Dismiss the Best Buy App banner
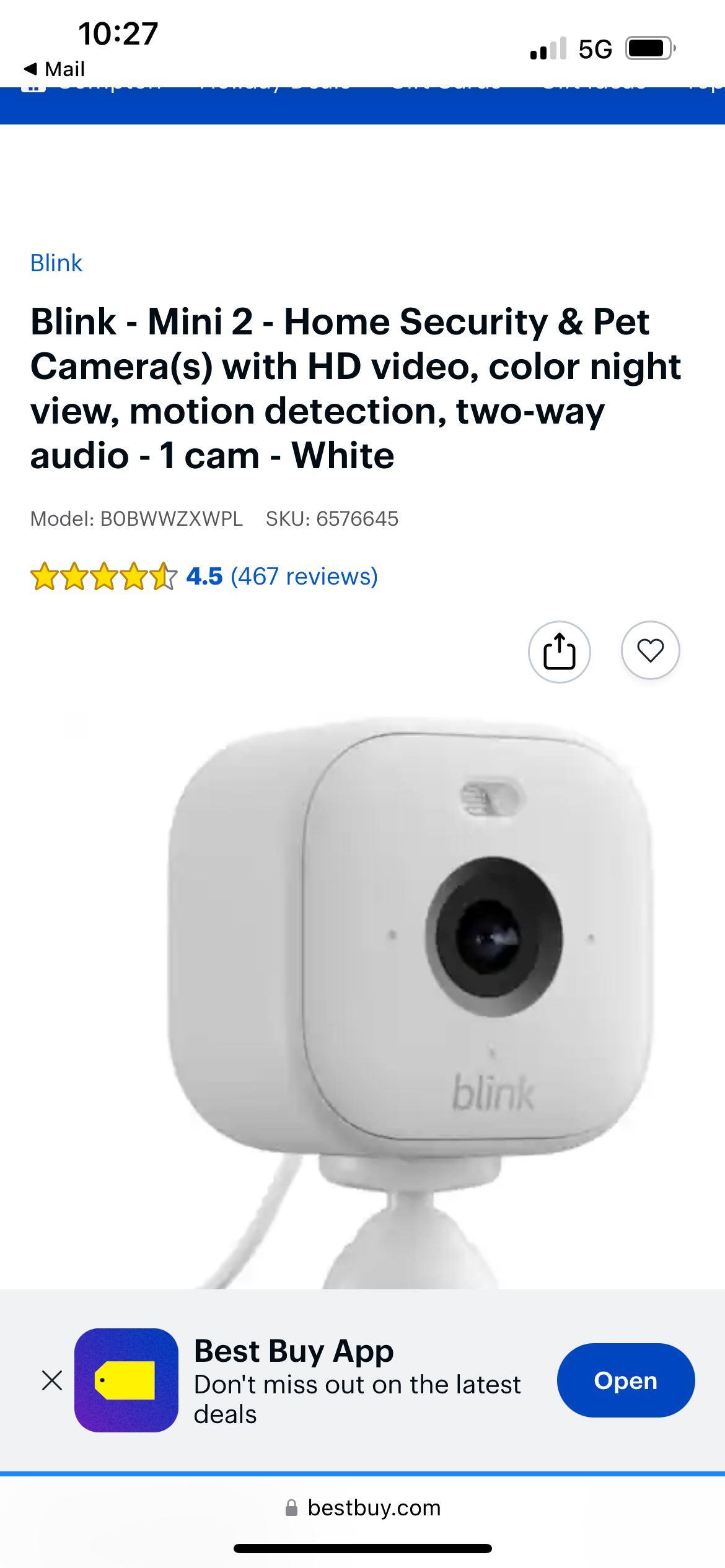This screenshot has height=1568, width=725. (52, 1380)
